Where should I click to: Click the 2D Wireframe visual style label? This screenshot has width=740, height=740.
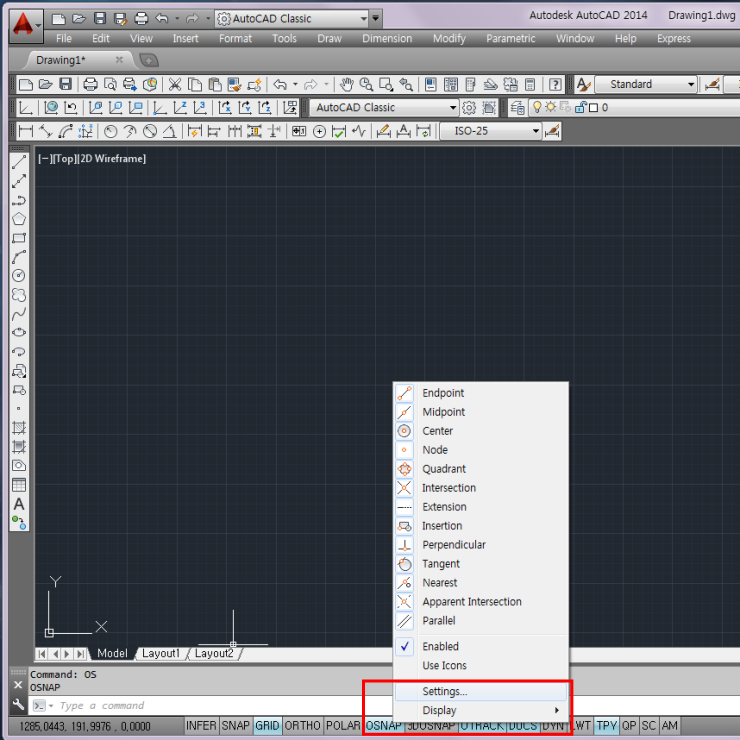pyautogui.click(x=112, y=159)
